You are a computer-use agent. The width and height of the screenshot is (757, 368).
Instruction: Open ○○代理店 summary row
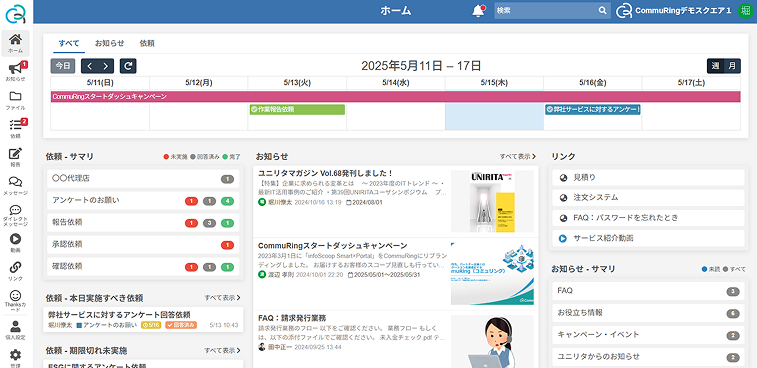click(x=143, y=179)
